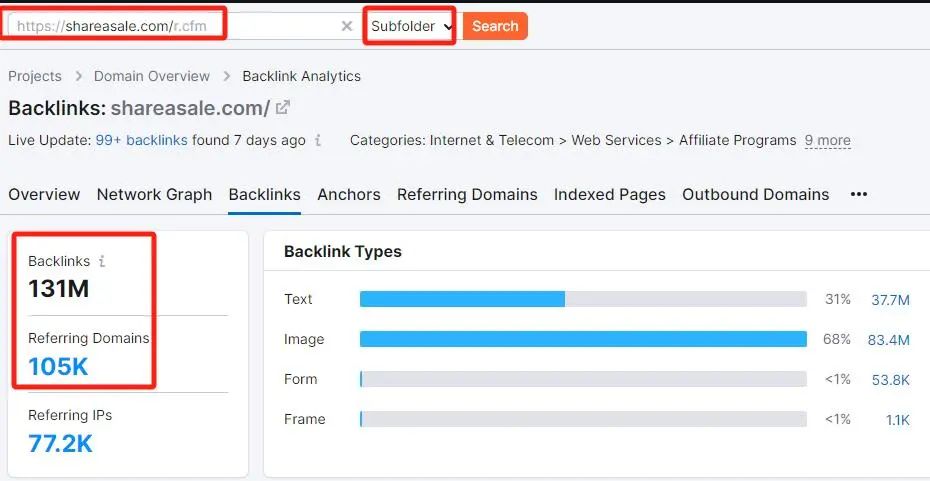Go to Projects breadcrumb

click(x=35, y=77)
